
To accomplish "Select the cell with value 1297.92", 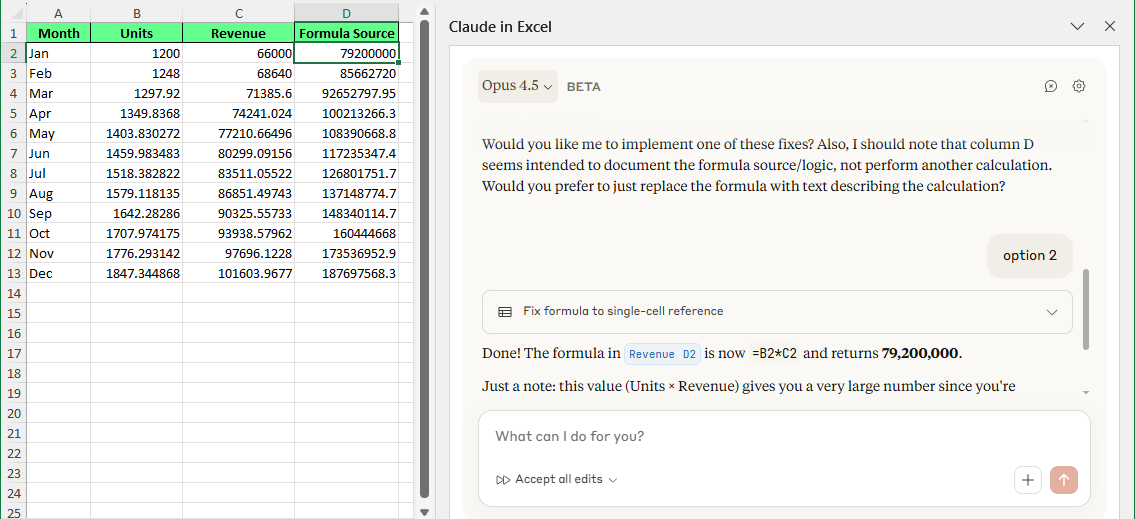I will pos(137,93).
